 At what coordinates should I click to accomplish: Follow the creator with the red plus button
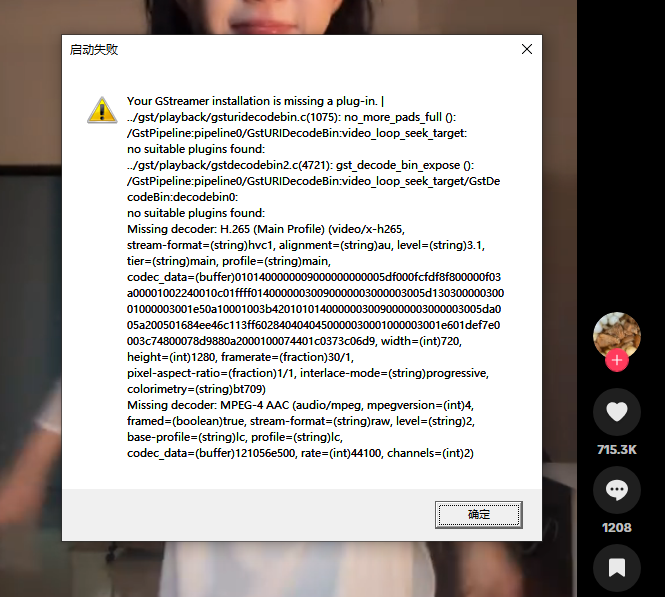[617, 360]
